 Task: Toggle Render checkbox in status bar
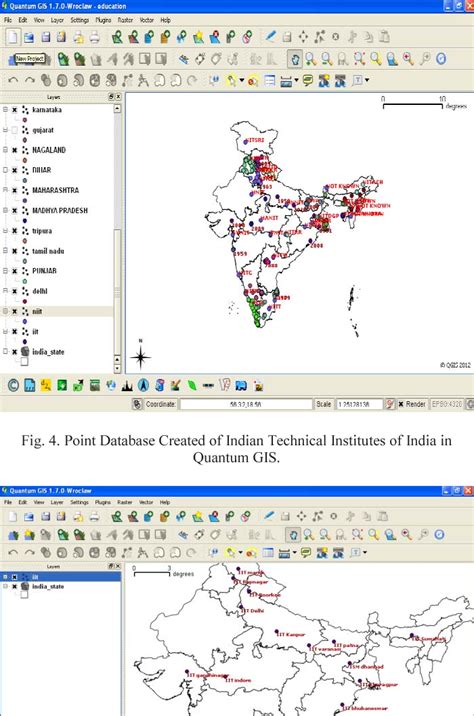click(x=401, y=404)
